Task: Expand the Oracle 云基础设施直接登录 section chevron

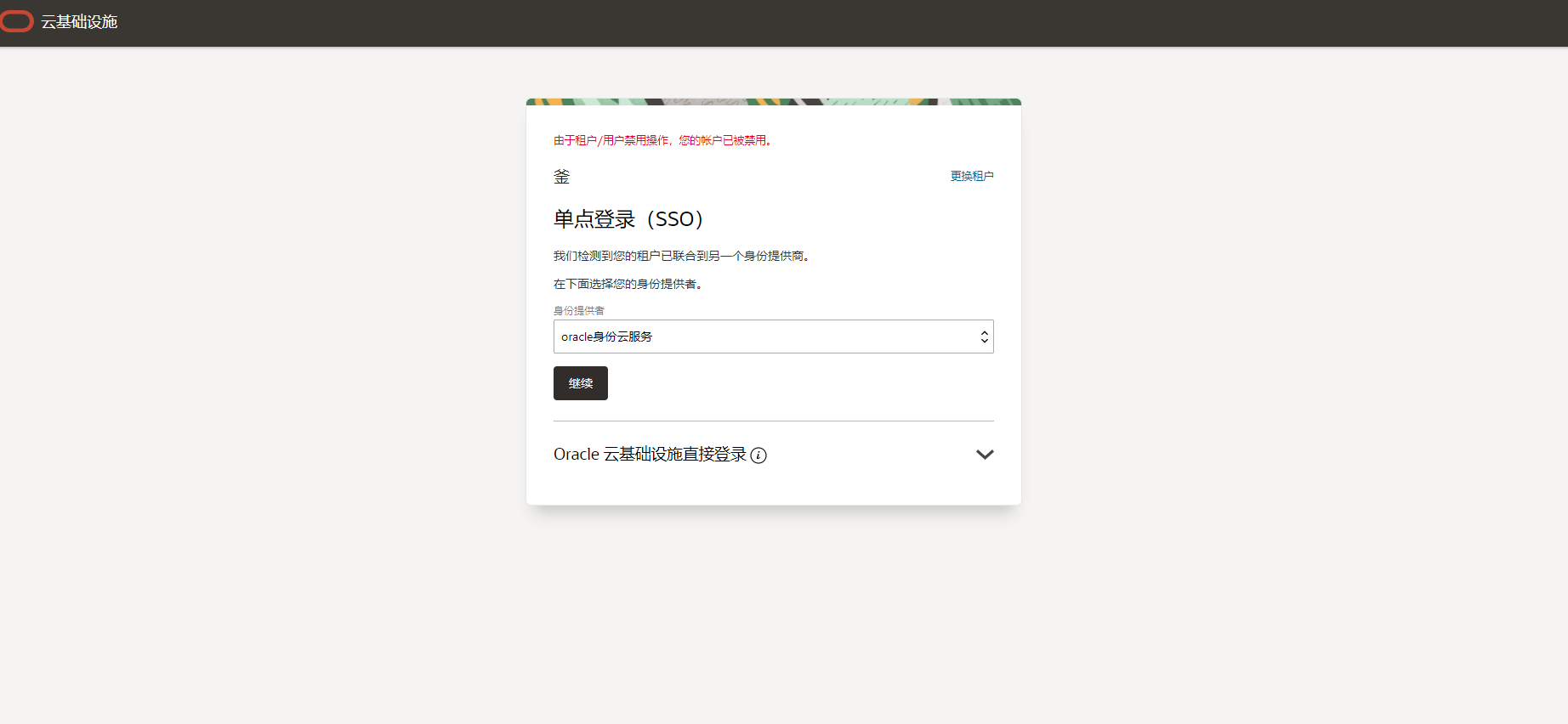Action: pos(984,455)
